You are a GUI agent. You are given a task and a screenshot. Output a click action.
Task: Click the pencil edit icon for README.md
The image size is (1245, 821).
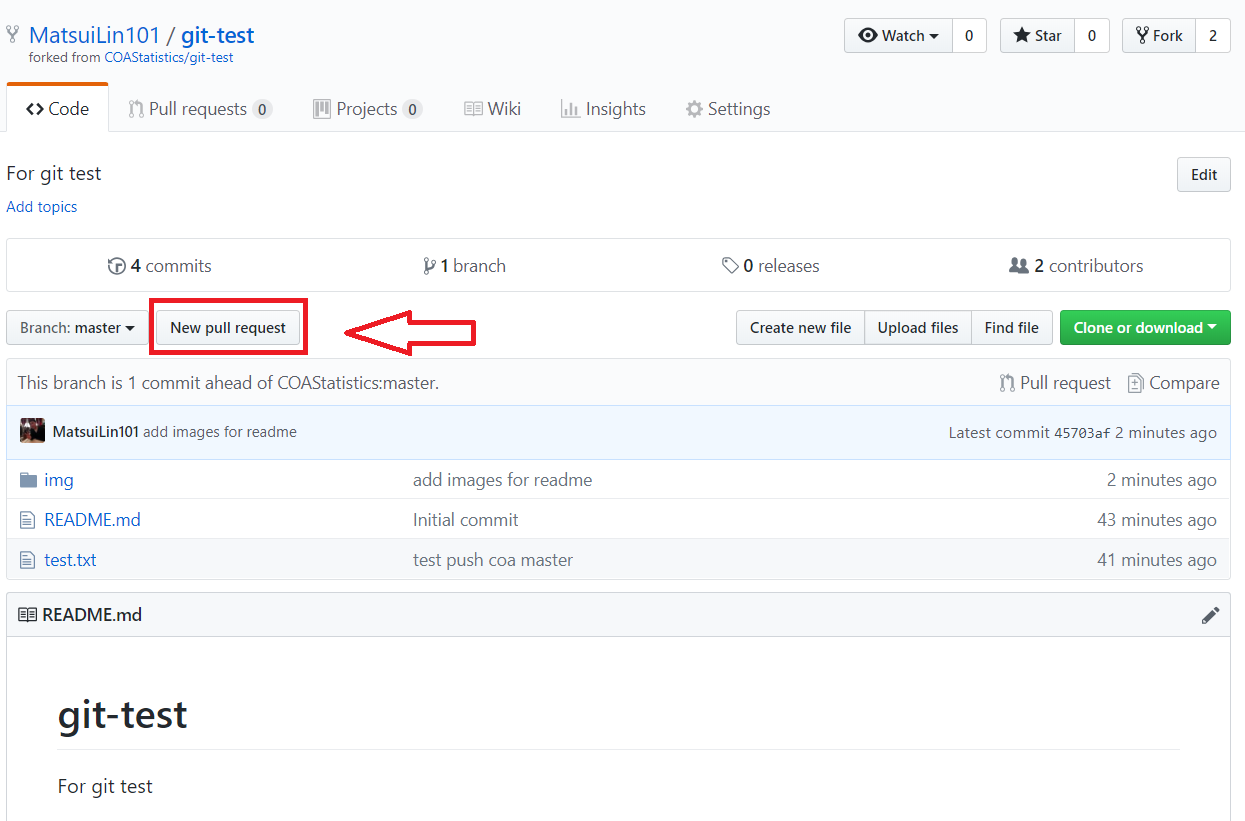[1210, 615]
